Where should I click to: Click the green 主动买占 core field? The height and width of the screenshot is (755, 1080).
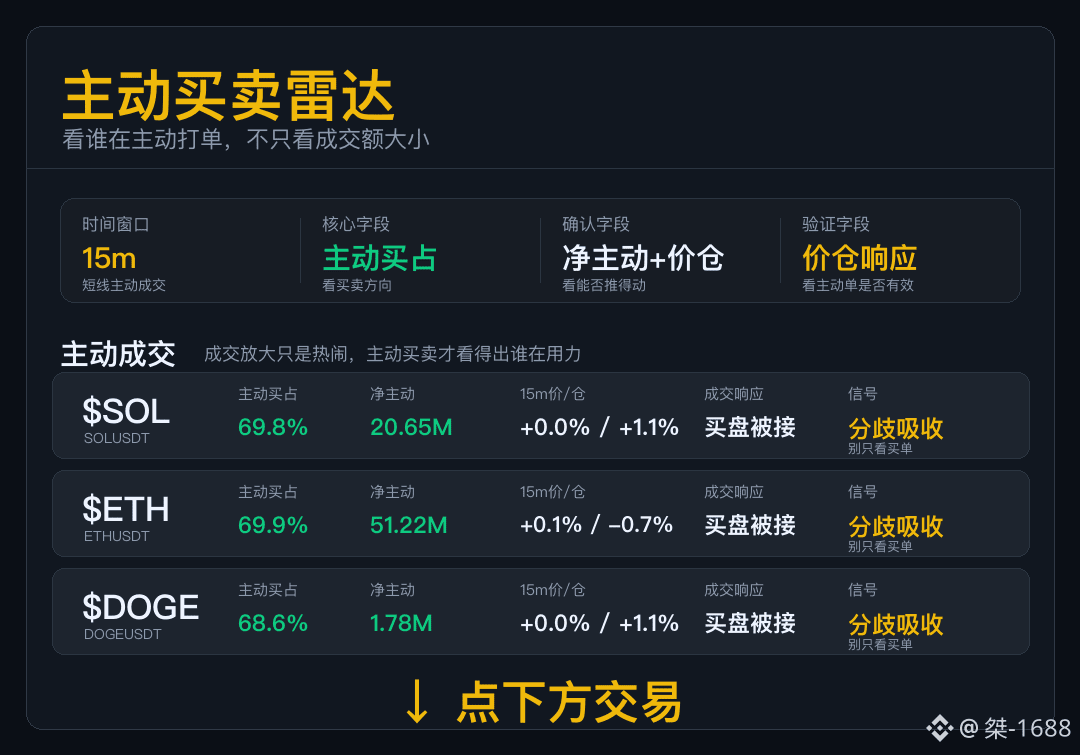[380, 258]
